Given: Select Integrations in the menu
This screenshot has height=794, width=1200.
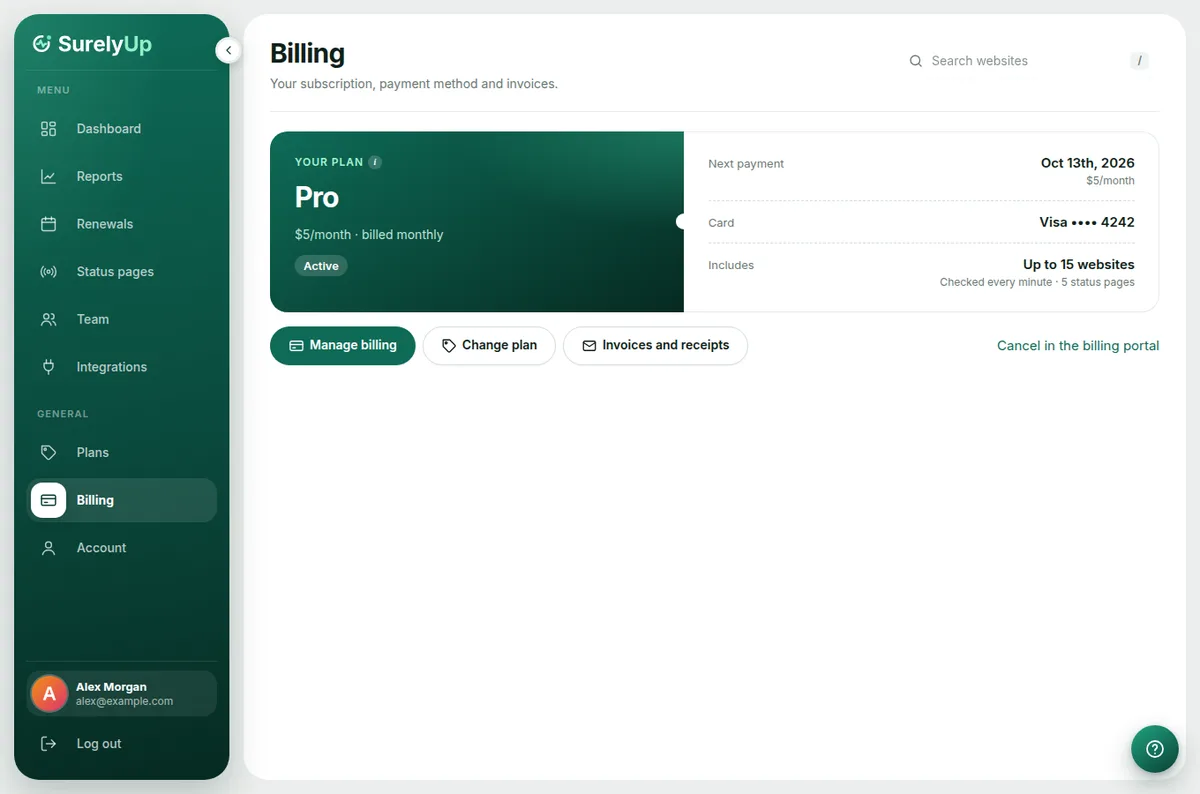Looking at the screenshot, I should click(122, 367).
